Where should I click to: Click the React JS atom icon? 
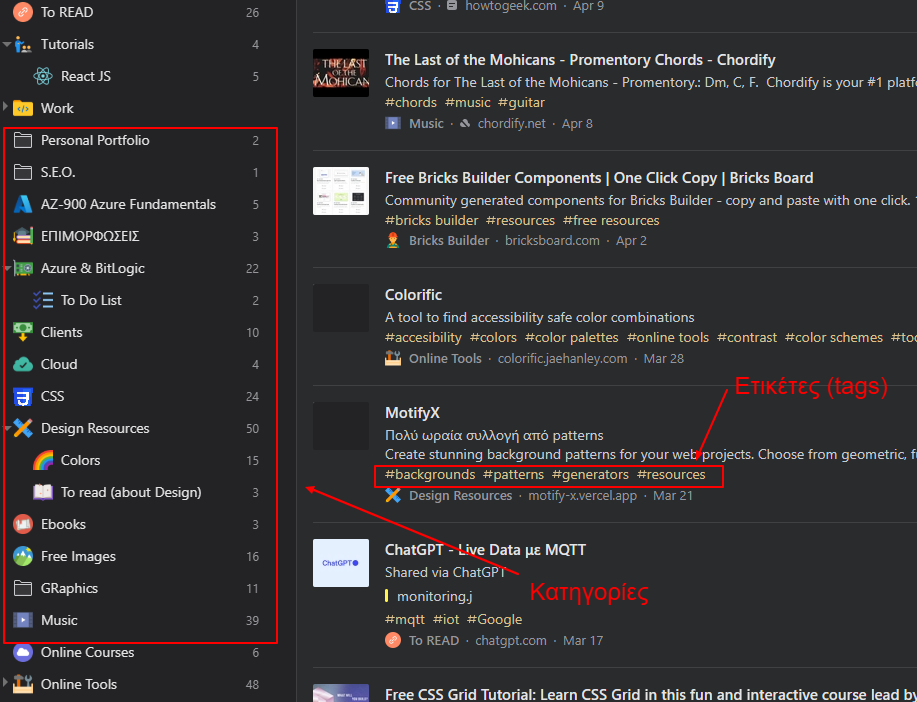click(42, 76)
